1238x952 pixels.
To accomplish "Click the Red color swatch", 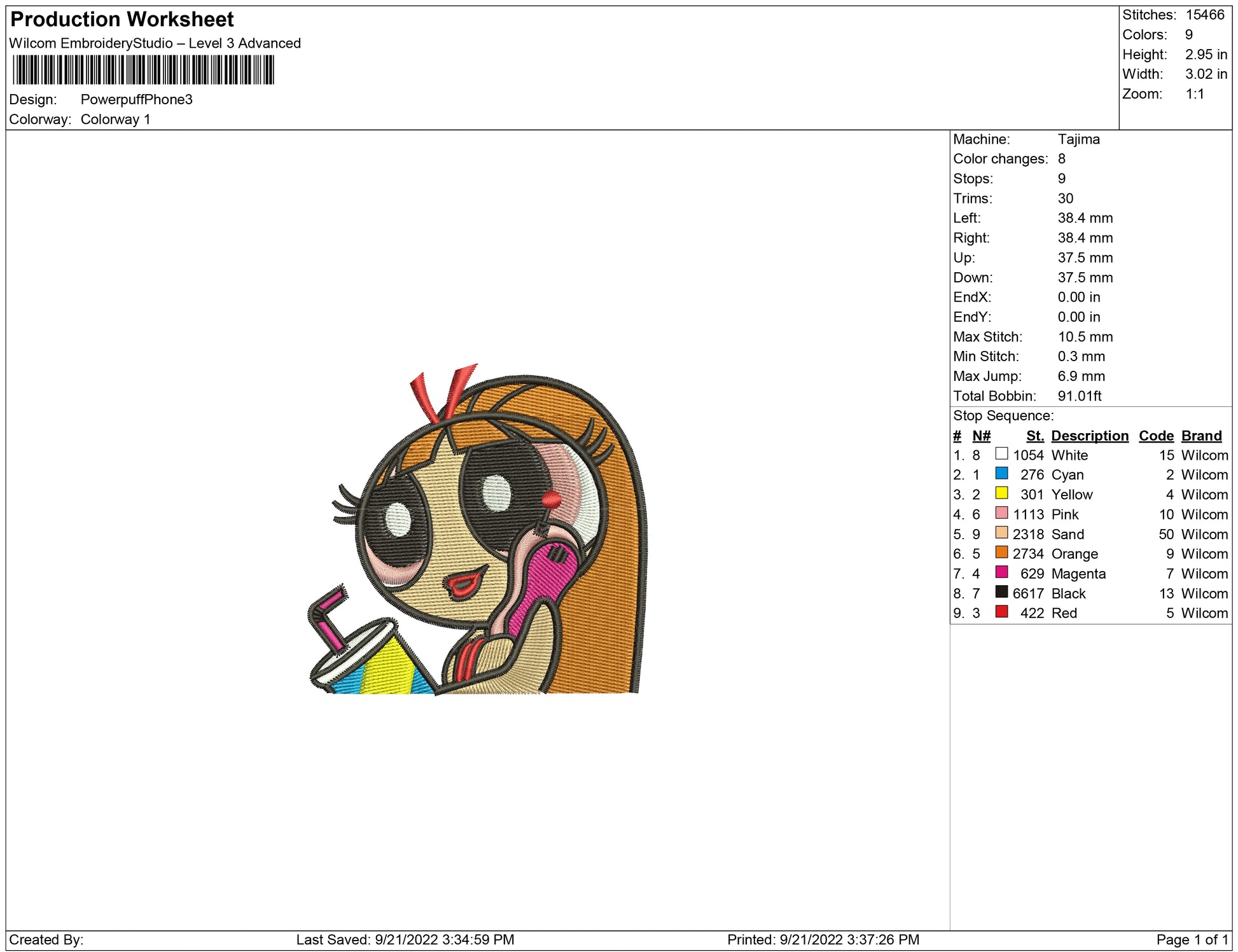I will click(1001, 611).
